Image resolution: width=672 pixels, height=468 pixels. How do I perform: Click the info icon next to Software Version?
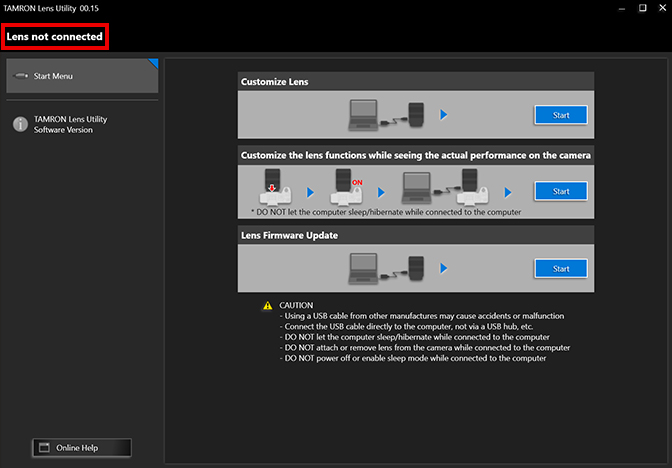pos(20,124)
